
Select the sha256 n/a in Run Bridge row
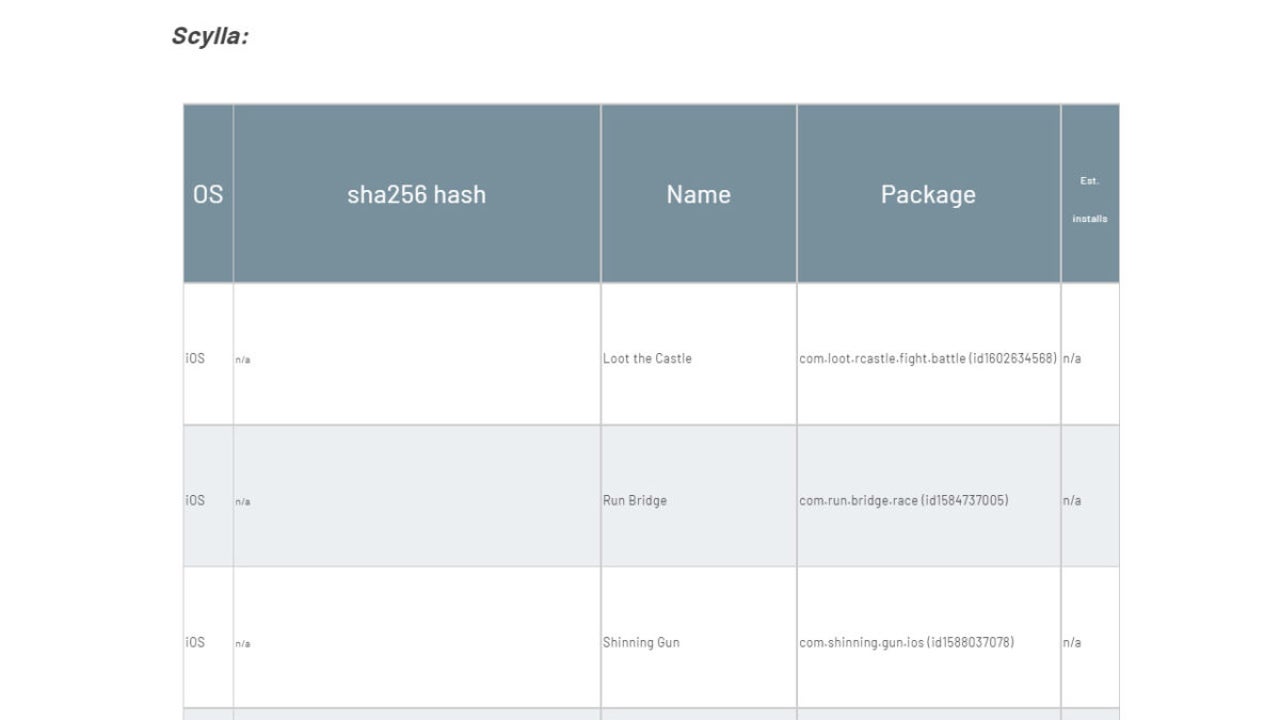click(x=243, y=502)
